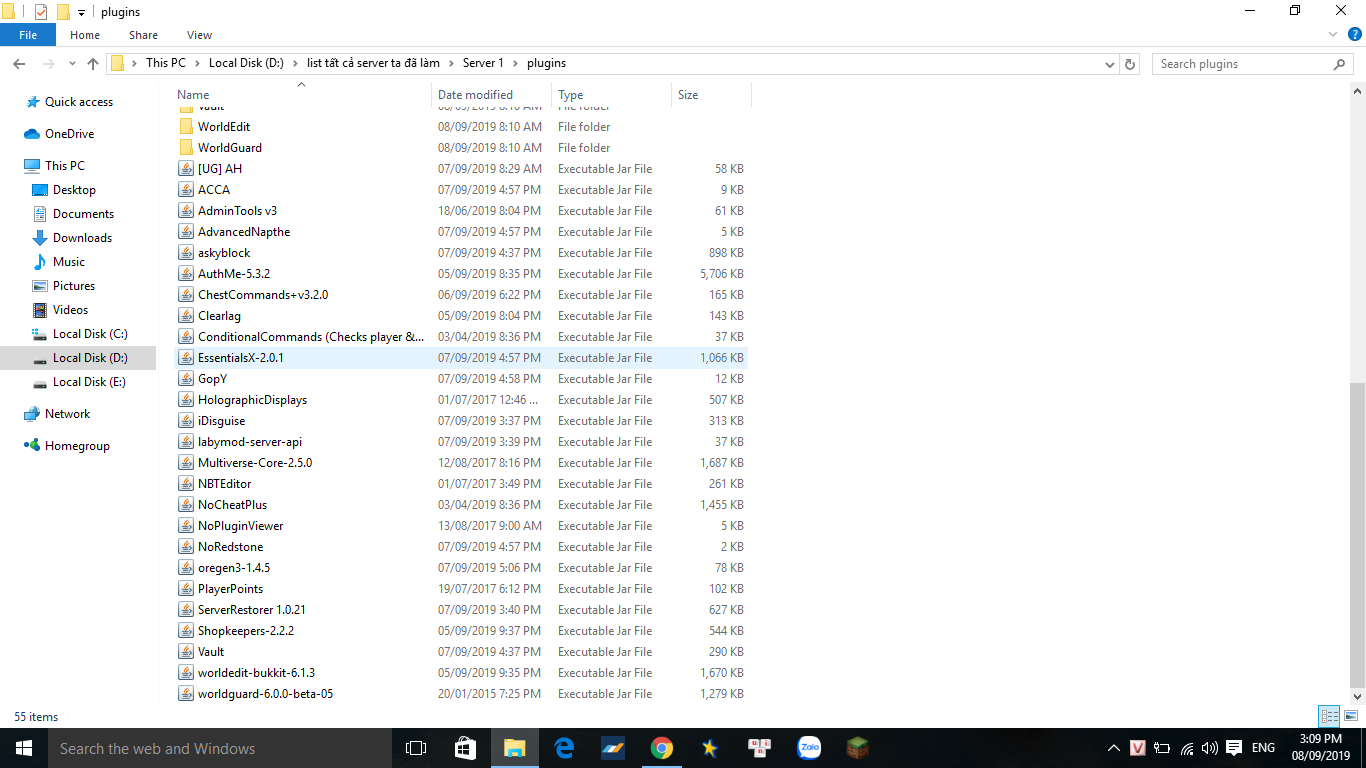Open the File menu
This screenshot has width=1366, height=768.
coord(28,35)
